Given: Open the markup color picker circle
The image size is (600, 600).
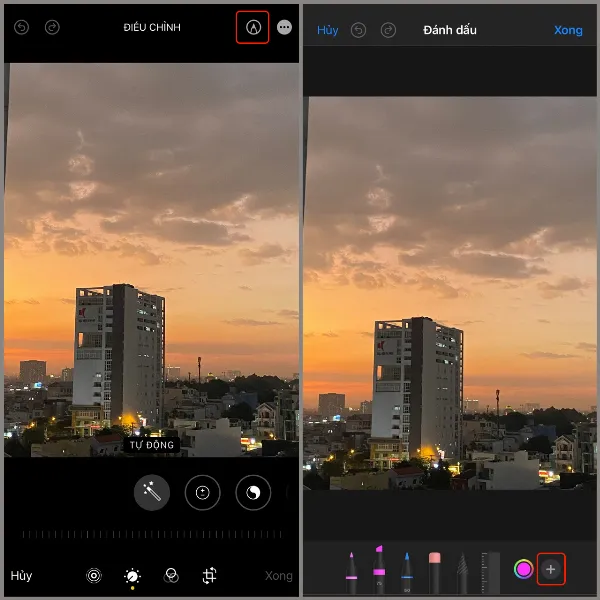Looking at the screenshot, I should [x=523, y=569].
